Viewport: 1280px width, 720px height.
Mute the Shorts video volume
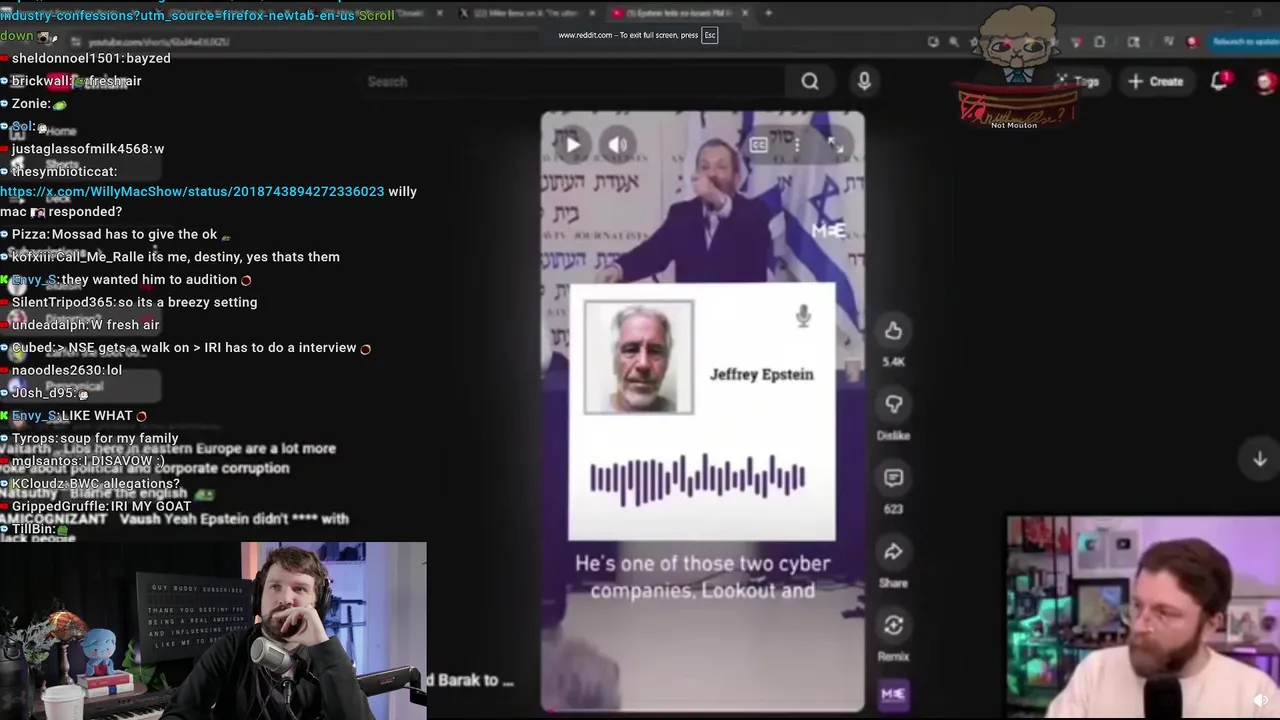[618, 145]
